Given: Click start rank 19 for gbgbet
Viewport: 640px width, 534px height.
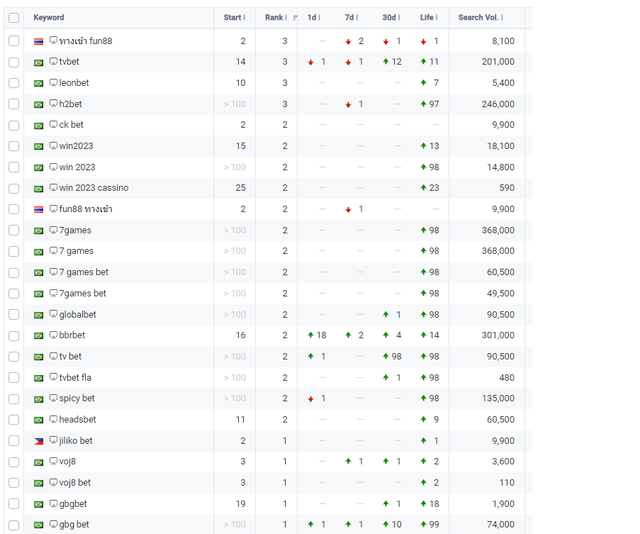Looking at the screenshot, I should point(240,504).
